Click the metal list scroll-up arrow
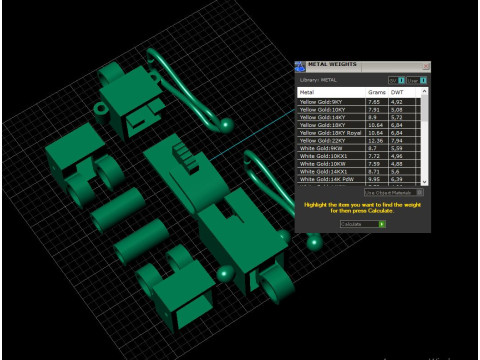The width and height of the screenshot is (480, 360). (424, 91)
